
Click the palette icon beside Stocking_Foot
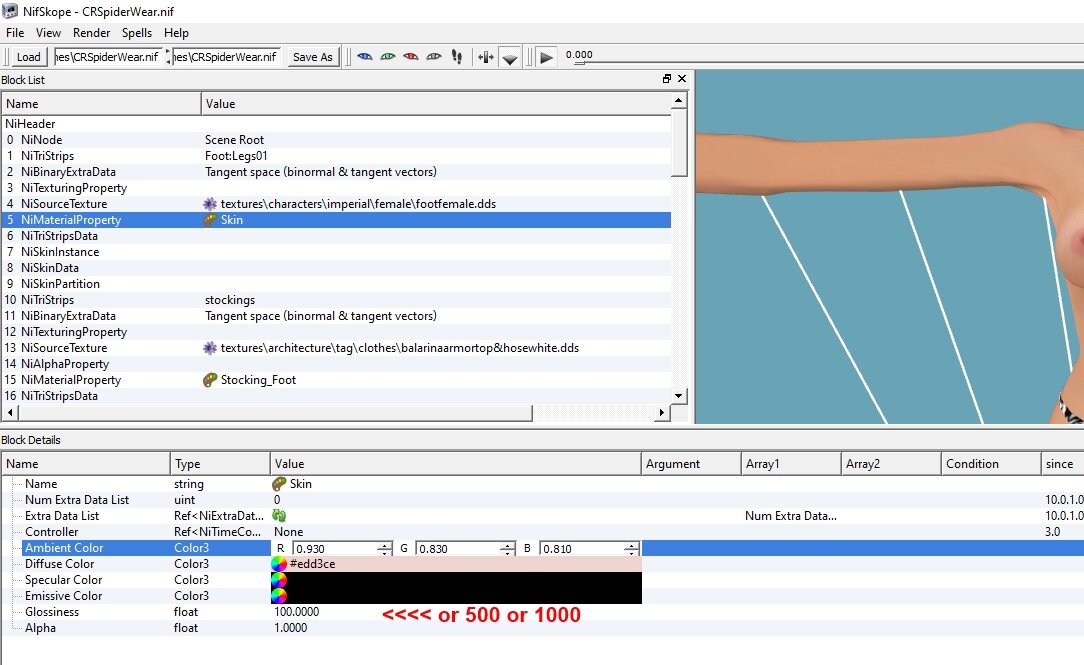pos(210,380)
